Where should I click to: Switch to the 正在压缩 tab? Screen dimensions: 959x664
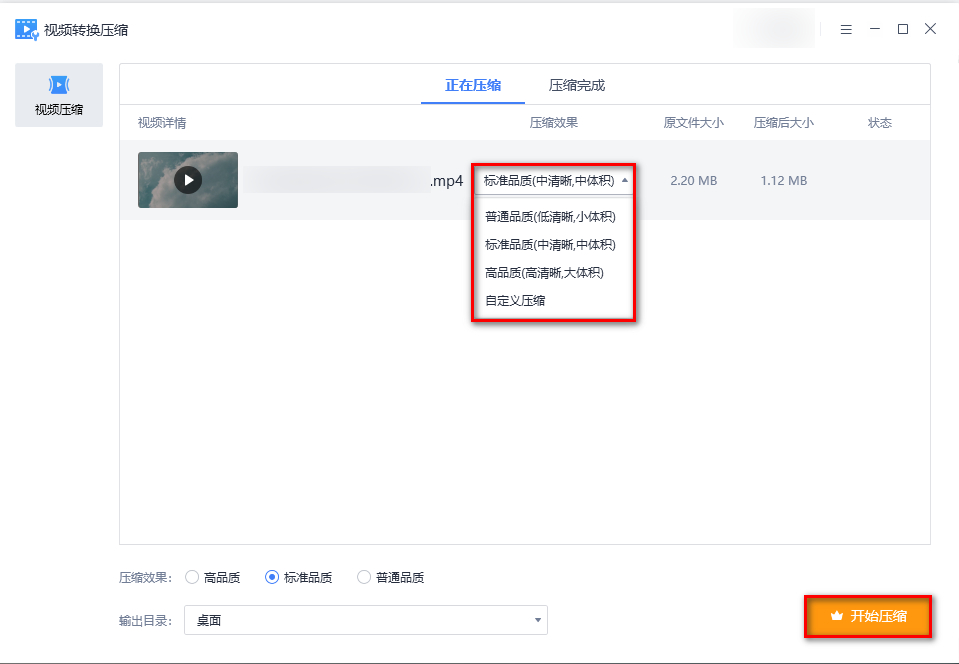click(x=472, y=83)
